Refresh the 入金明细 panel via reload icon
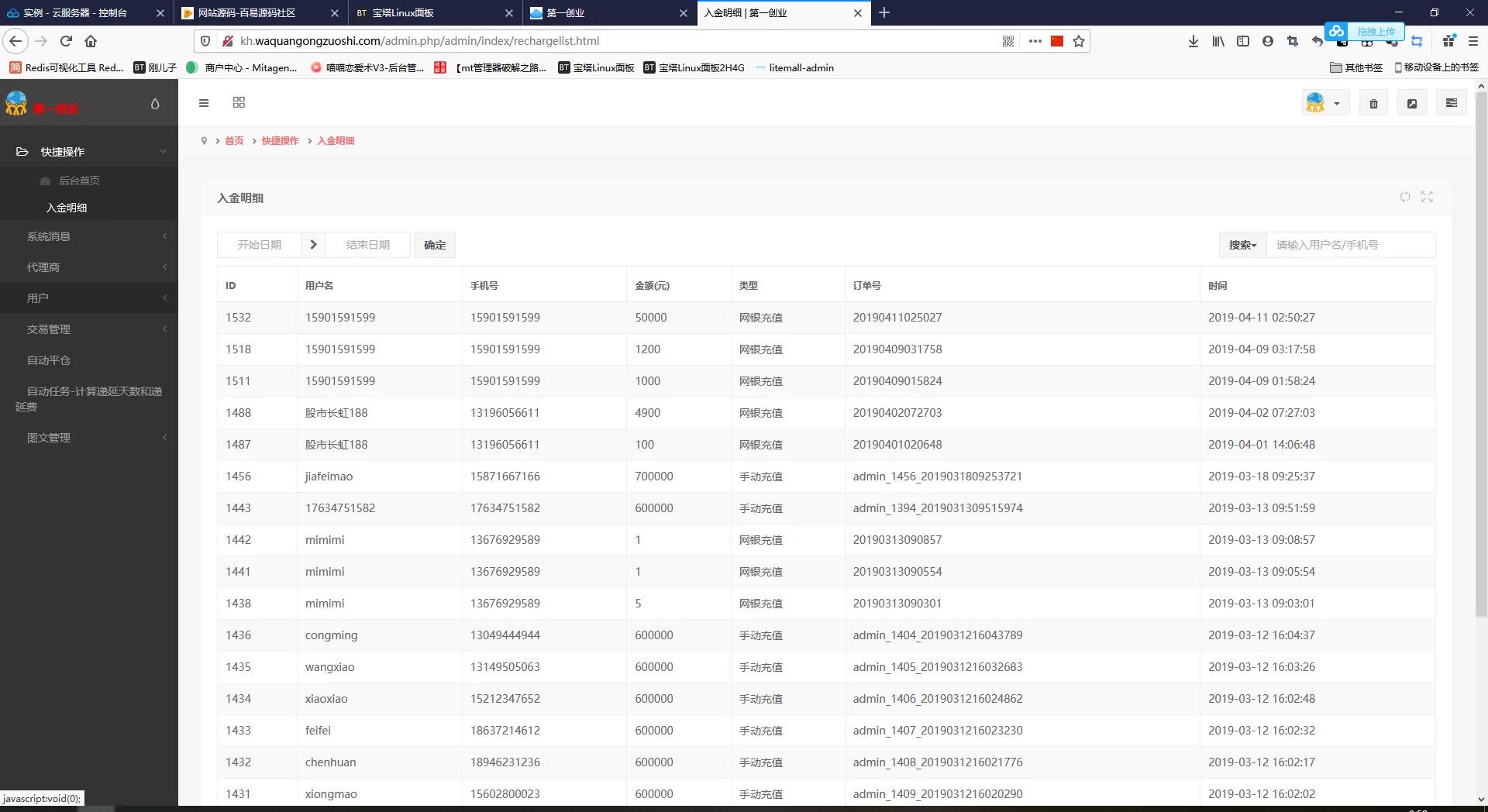 tap(1404, 198)
